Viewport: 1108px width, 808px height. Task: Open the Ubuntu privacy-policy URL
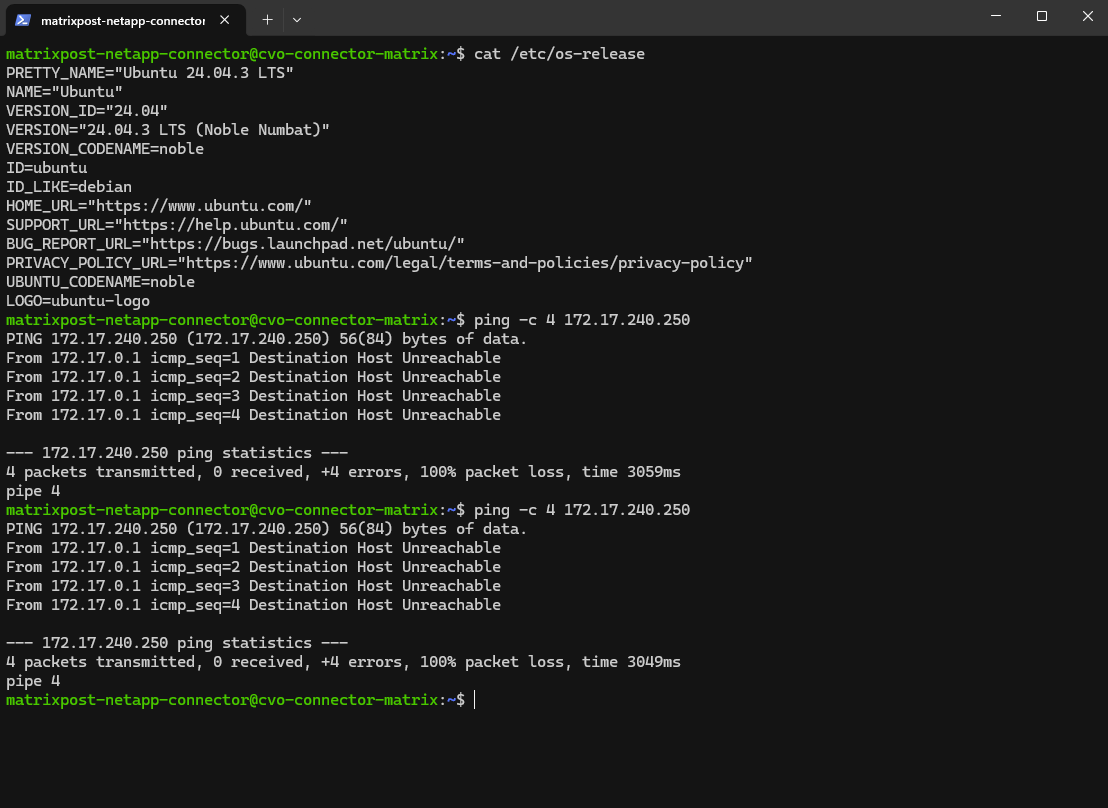(465, 263)
